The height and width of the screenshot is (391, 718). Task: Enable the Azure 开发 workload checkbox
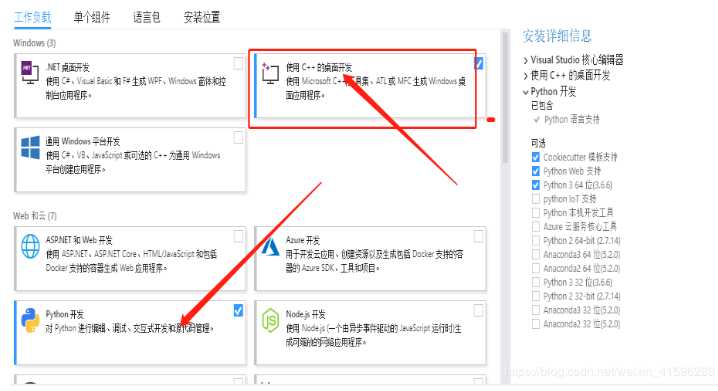479,236
